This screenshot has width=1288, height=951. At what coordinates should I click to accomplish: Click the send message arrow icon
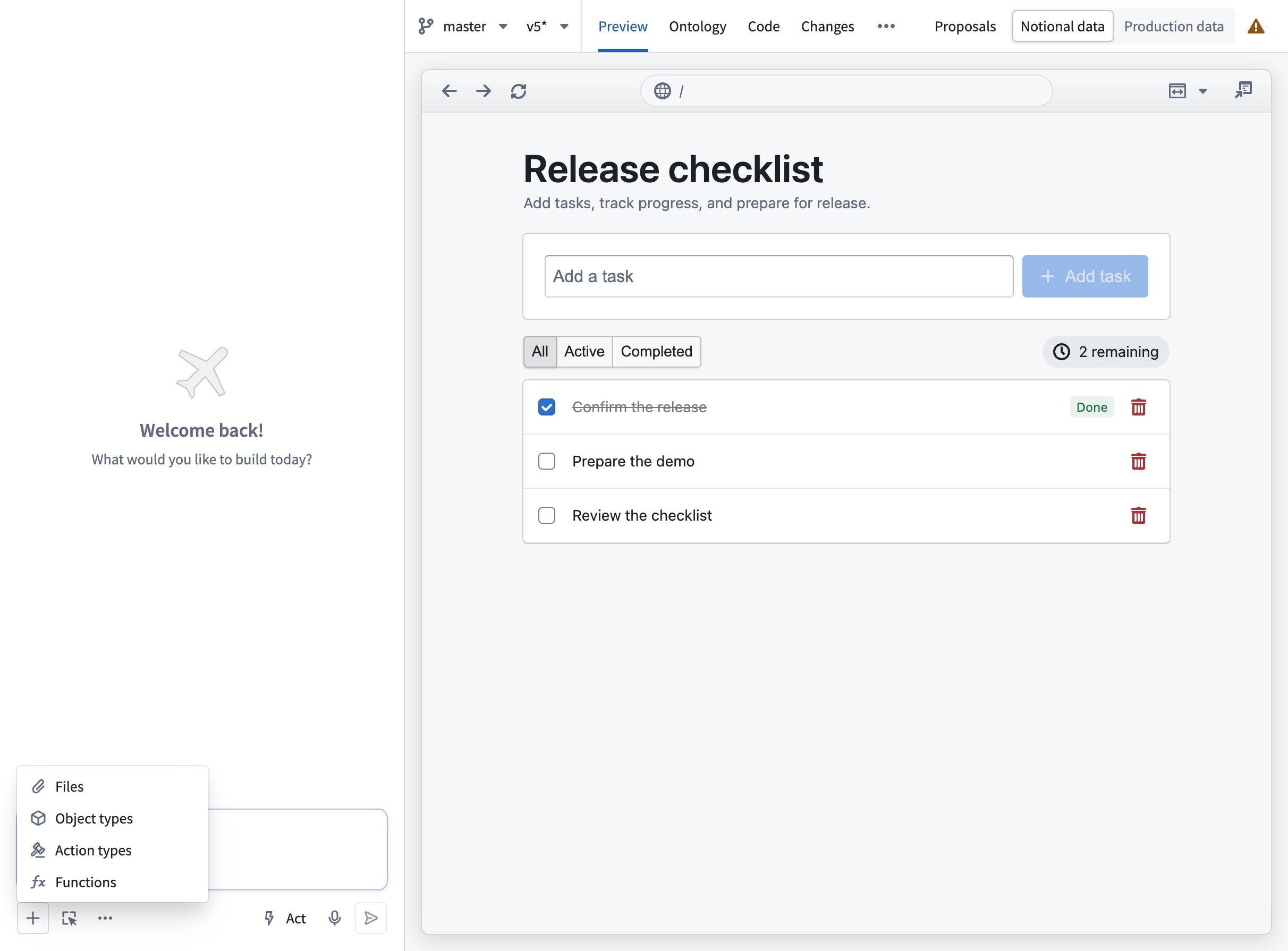click(x=371, y=918)
